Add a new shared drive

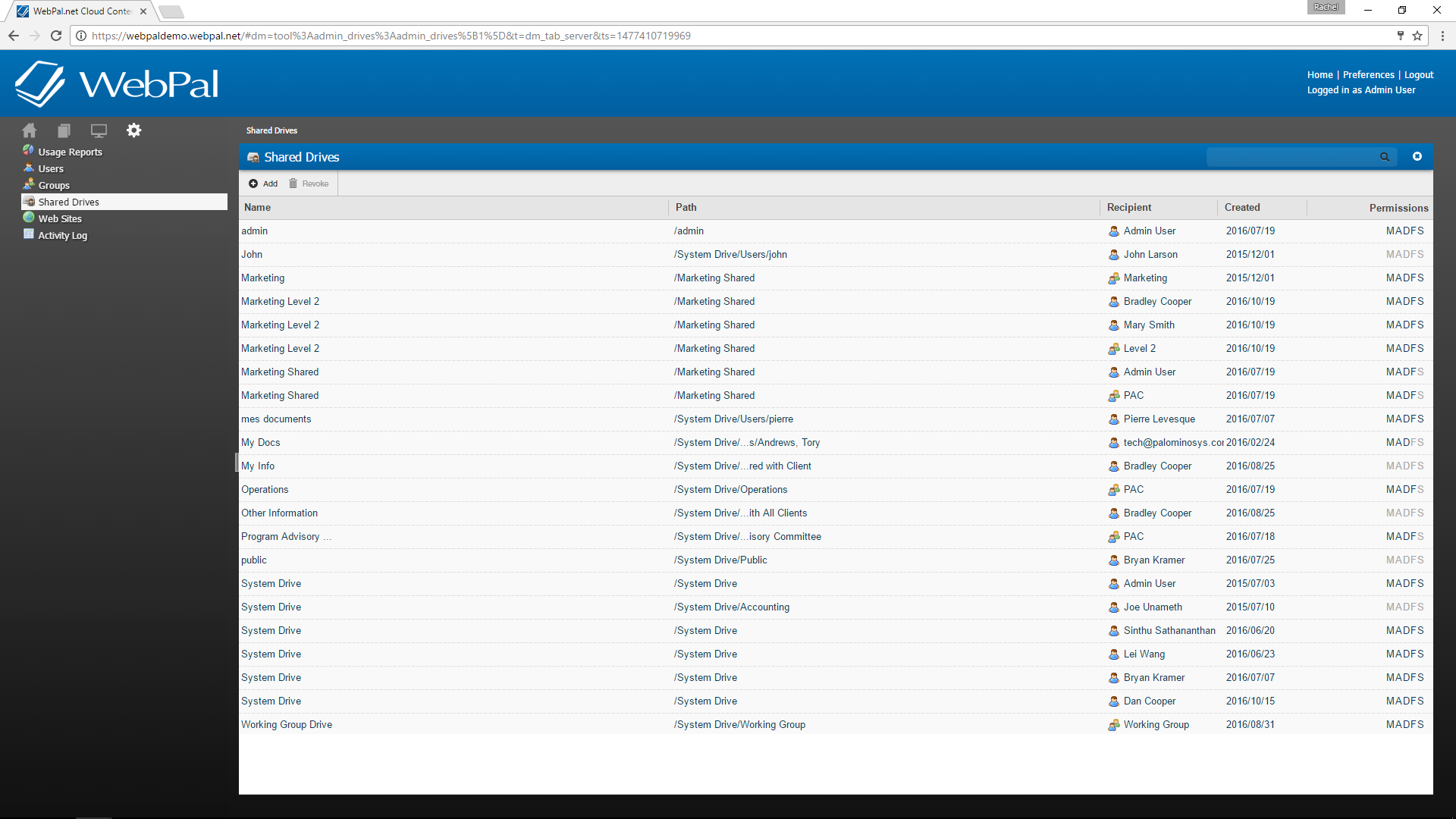point(263,184)
